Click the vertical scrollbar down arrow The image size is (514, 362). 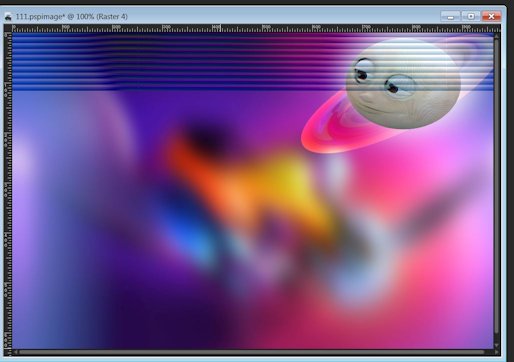[x=497, y=345]
